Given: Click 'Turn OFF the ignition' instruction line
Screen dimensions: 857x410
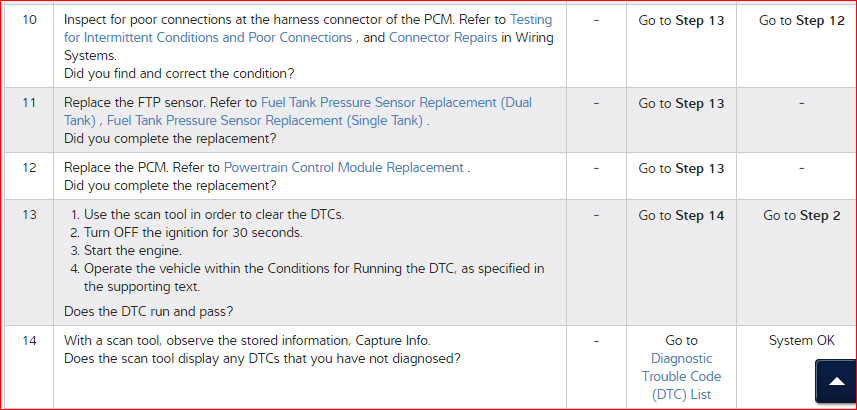Looking at the screenshot, I should [192, 233].
